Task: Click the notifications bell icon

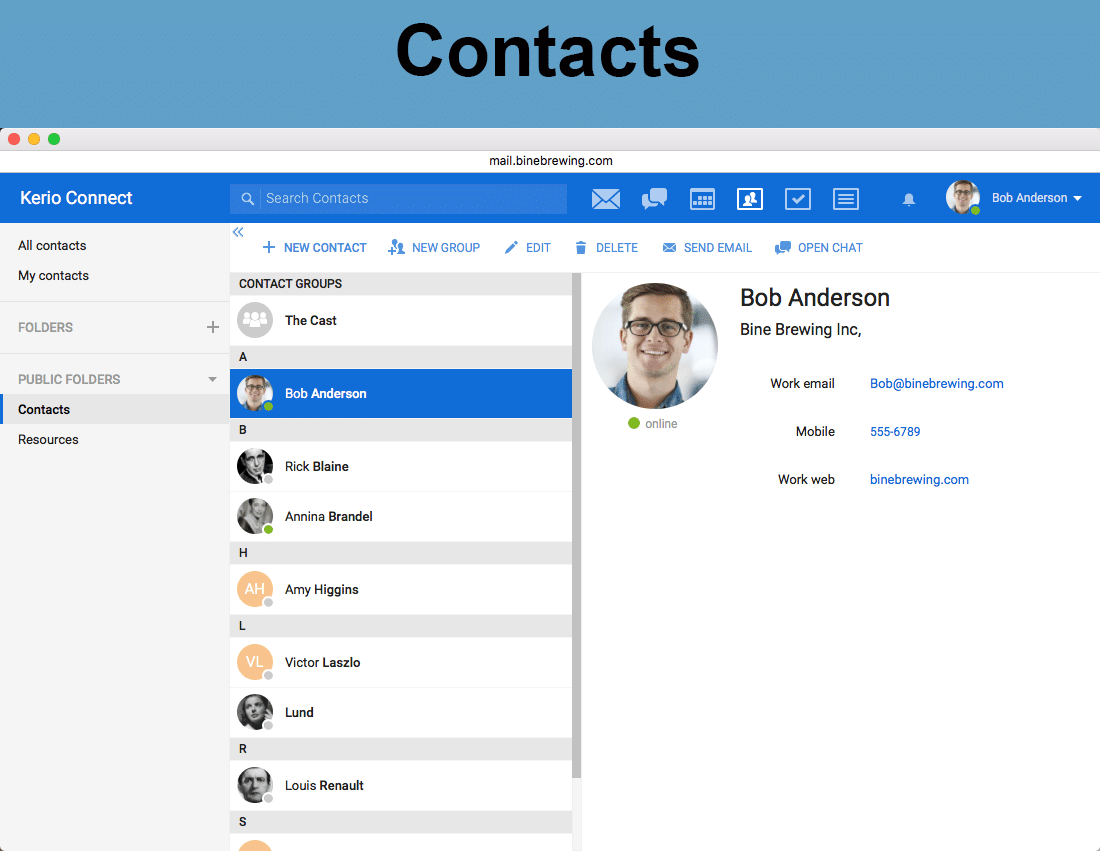Action: [908, 199]
